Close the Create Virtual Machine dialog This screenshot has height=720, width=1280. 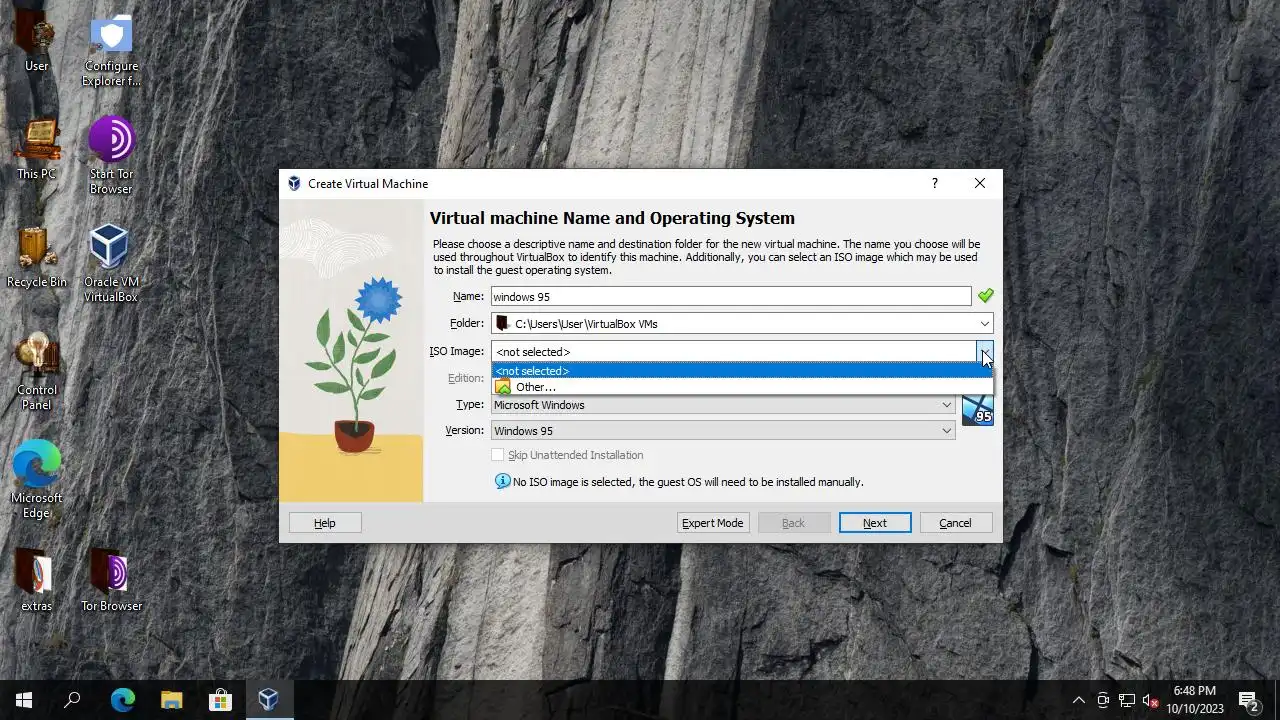click(980, 183)
